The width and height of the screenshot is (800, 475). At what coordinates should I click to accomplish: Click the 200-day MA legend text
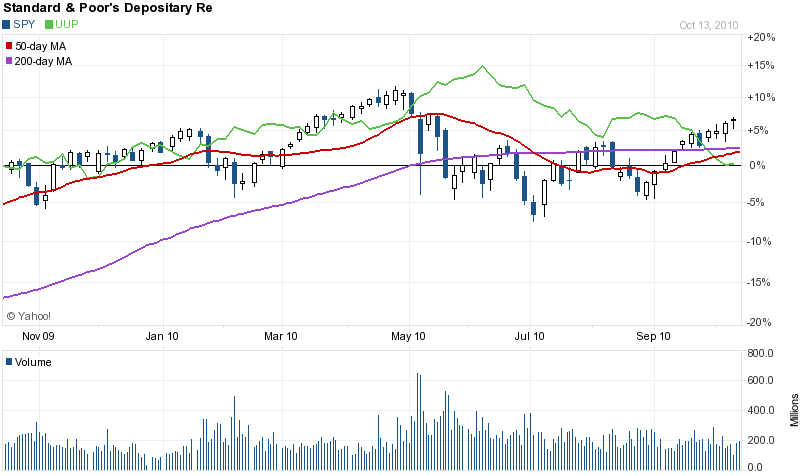(41, 61)
